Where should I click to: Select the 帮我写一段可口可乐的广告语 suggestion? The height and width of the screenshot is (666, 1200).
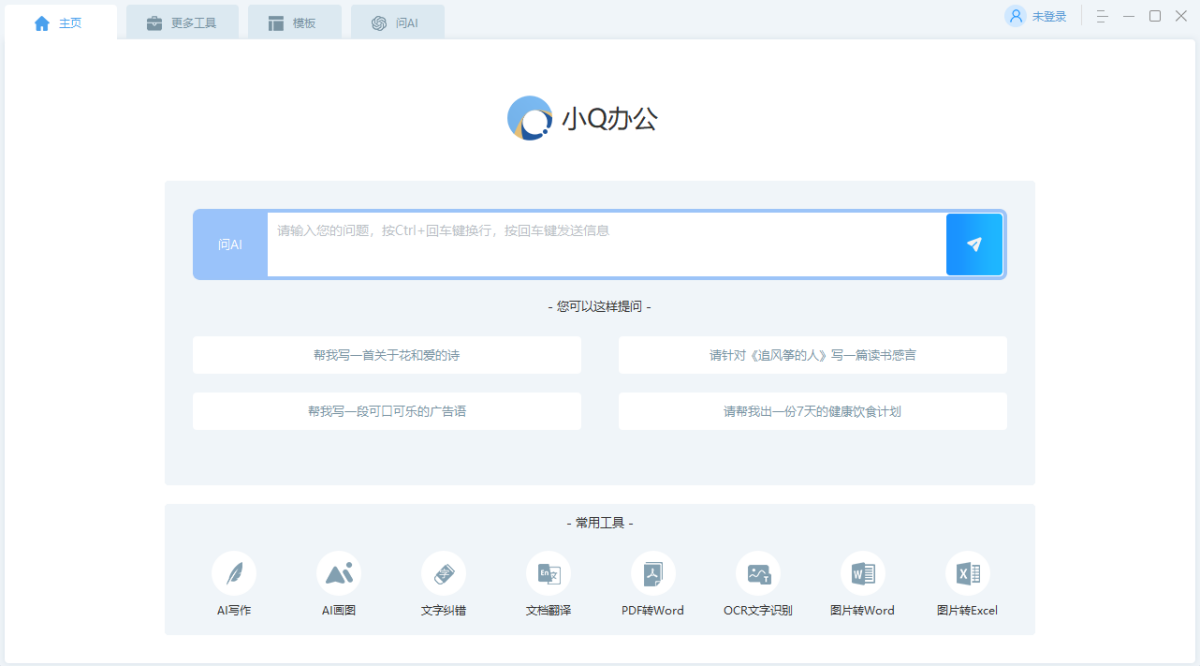click(386, 411)
